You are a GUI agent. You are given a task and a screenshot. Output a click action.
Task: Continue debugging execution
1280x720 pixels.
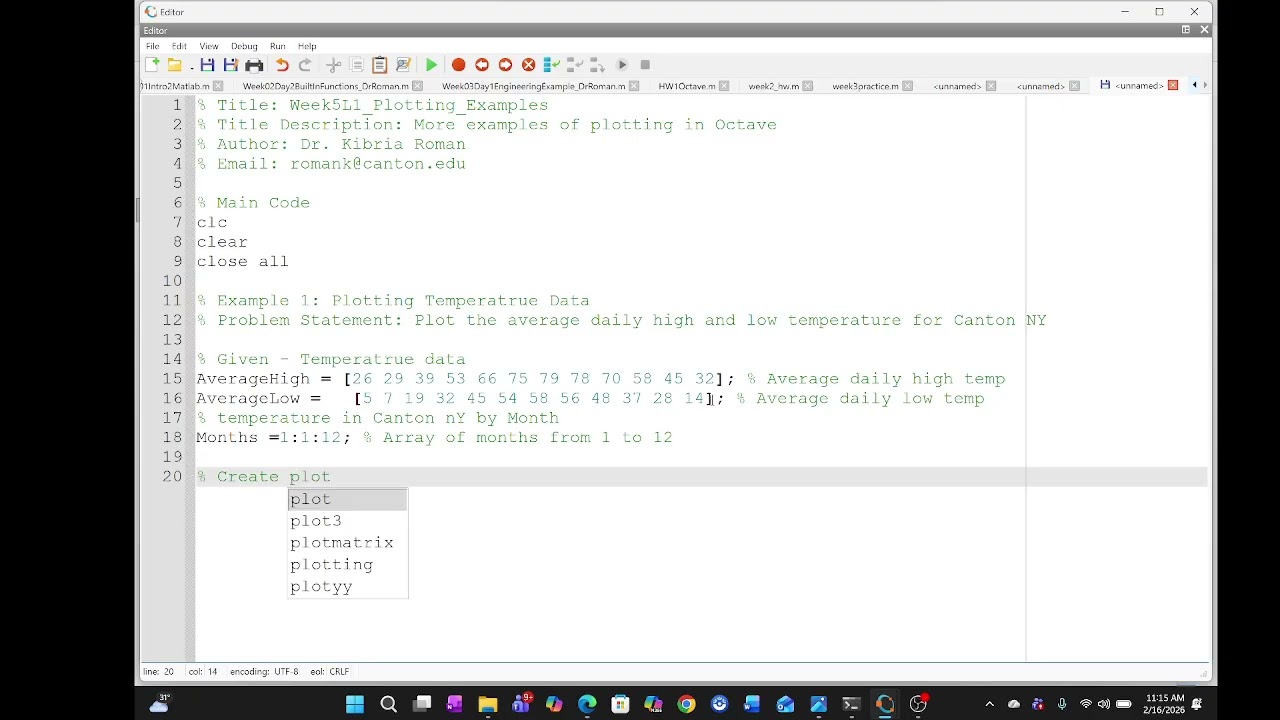pyautogui.click(x=622, y=65)
